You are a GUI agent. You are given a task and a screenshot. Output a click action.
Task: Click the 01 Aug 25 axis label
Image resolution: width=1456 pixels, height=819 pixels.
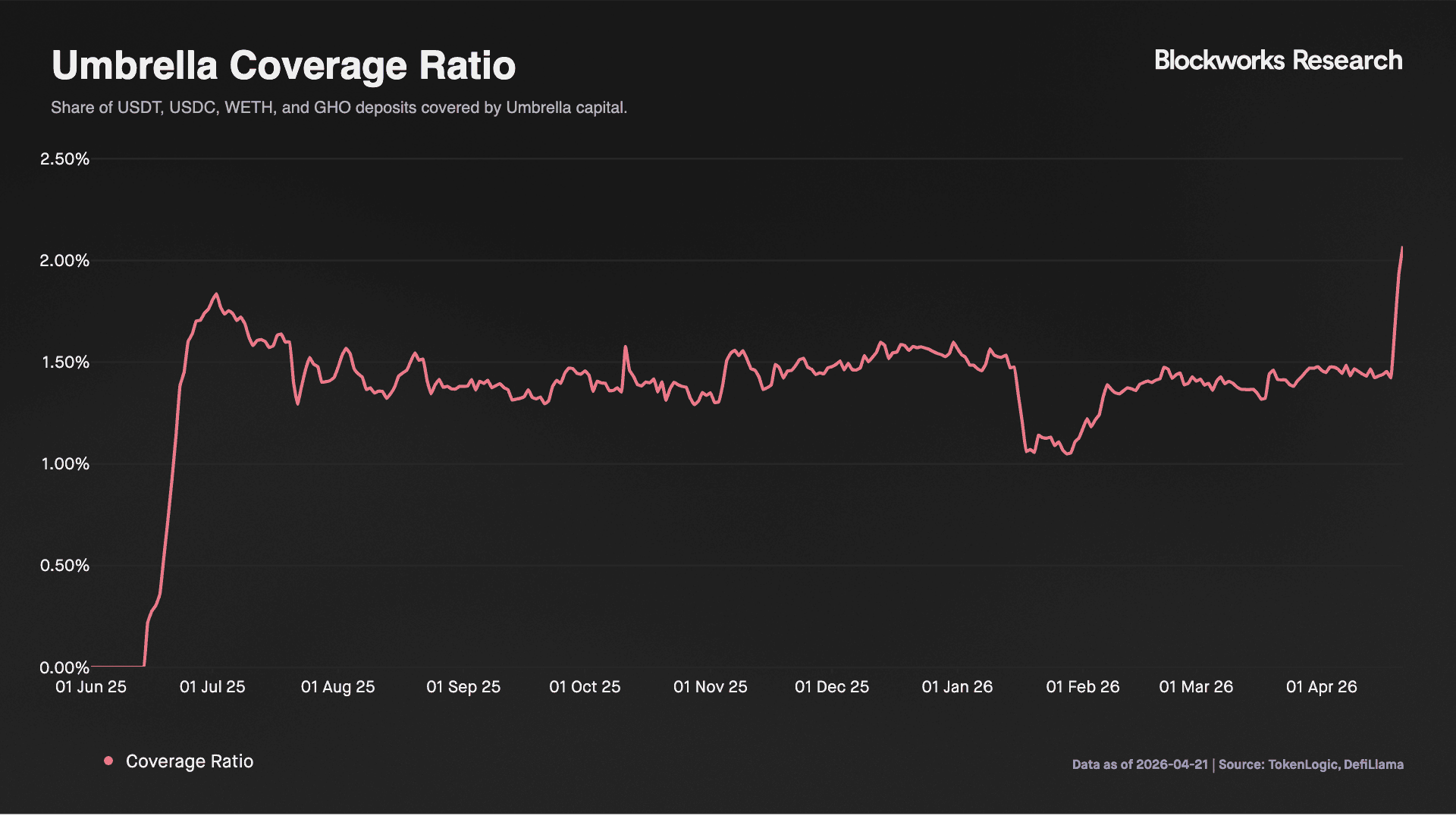click(x=337, y=687)
